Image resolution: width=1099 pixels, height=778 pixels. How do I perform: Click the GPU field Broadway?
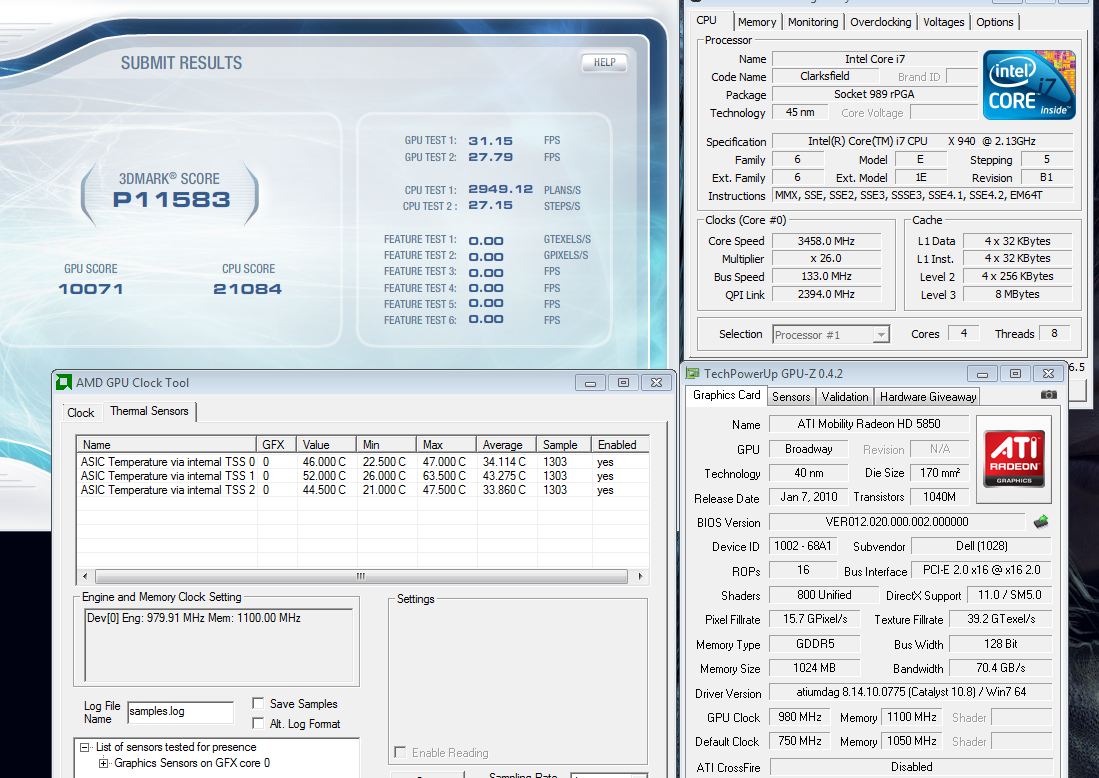(x=809, y=449)
